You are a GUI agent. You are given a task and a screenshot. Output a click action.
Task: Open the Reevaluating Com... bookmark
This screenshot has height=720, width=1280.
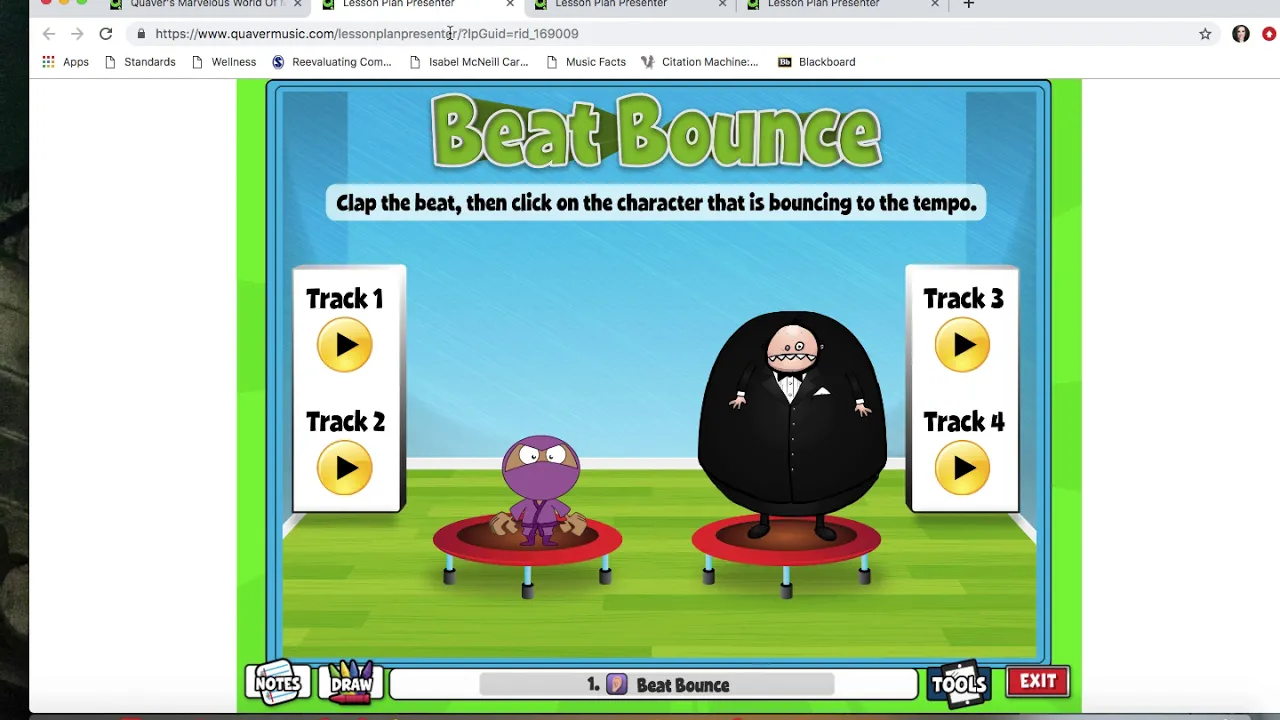coord(332,62)
